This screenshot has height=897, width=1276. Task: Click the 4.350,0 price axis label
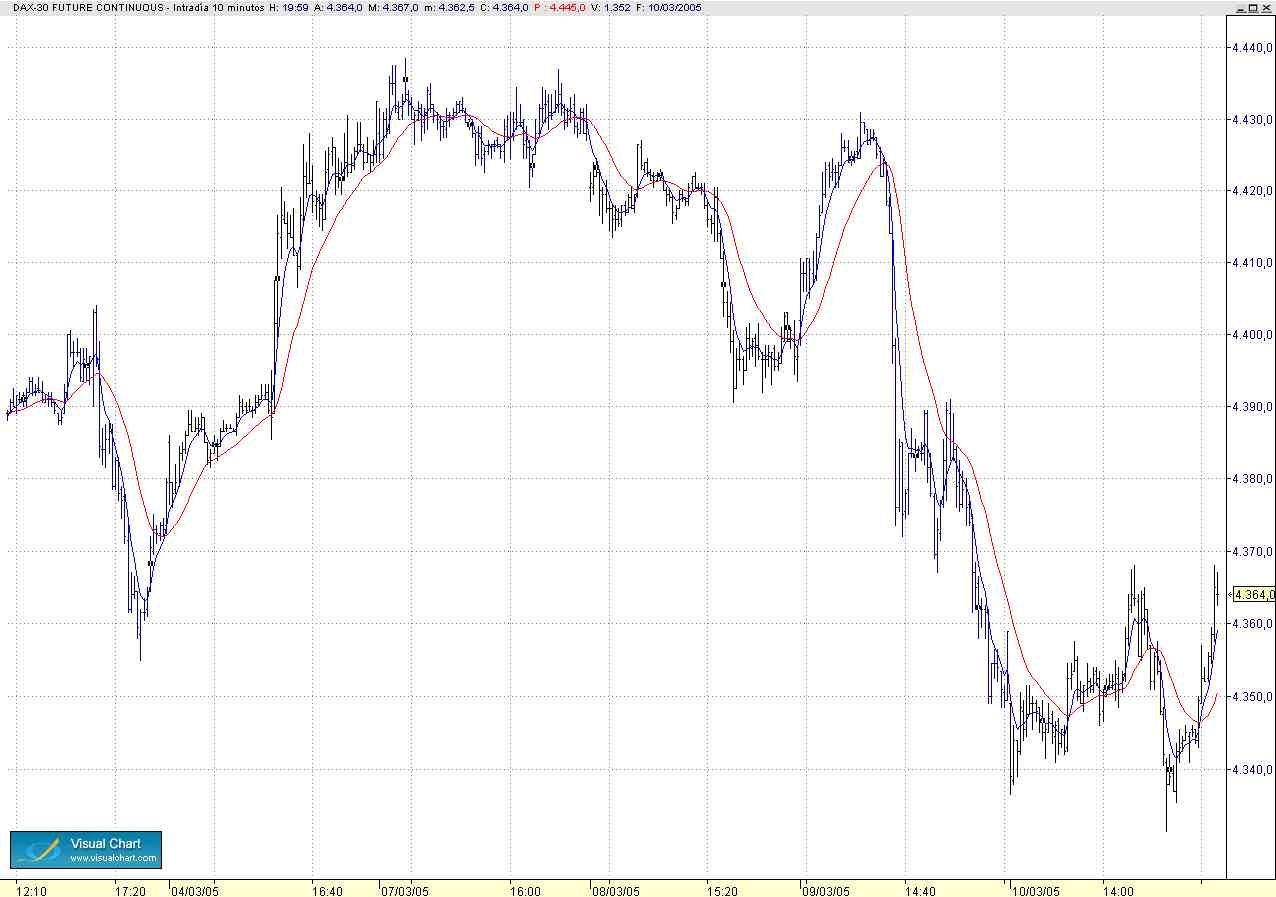pyautogui.click(x=1252, y=697)
